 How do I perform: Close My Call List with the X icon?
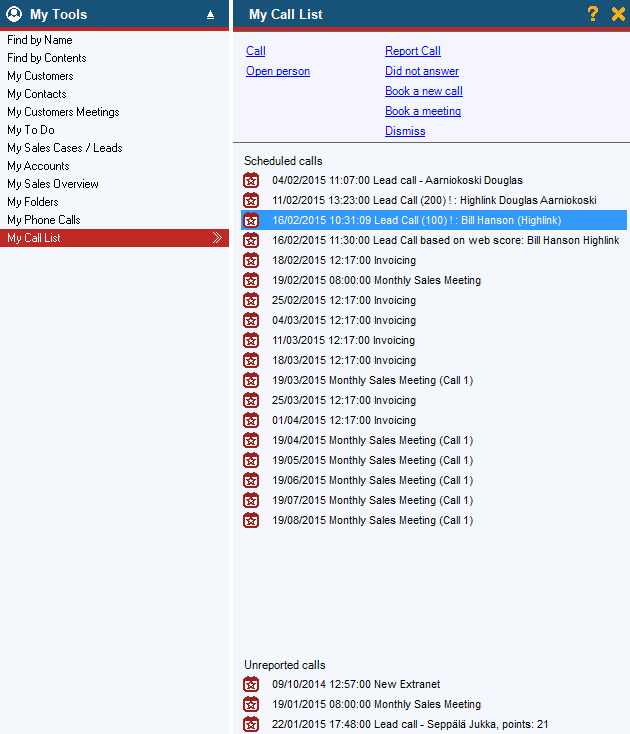pos(618,14)
